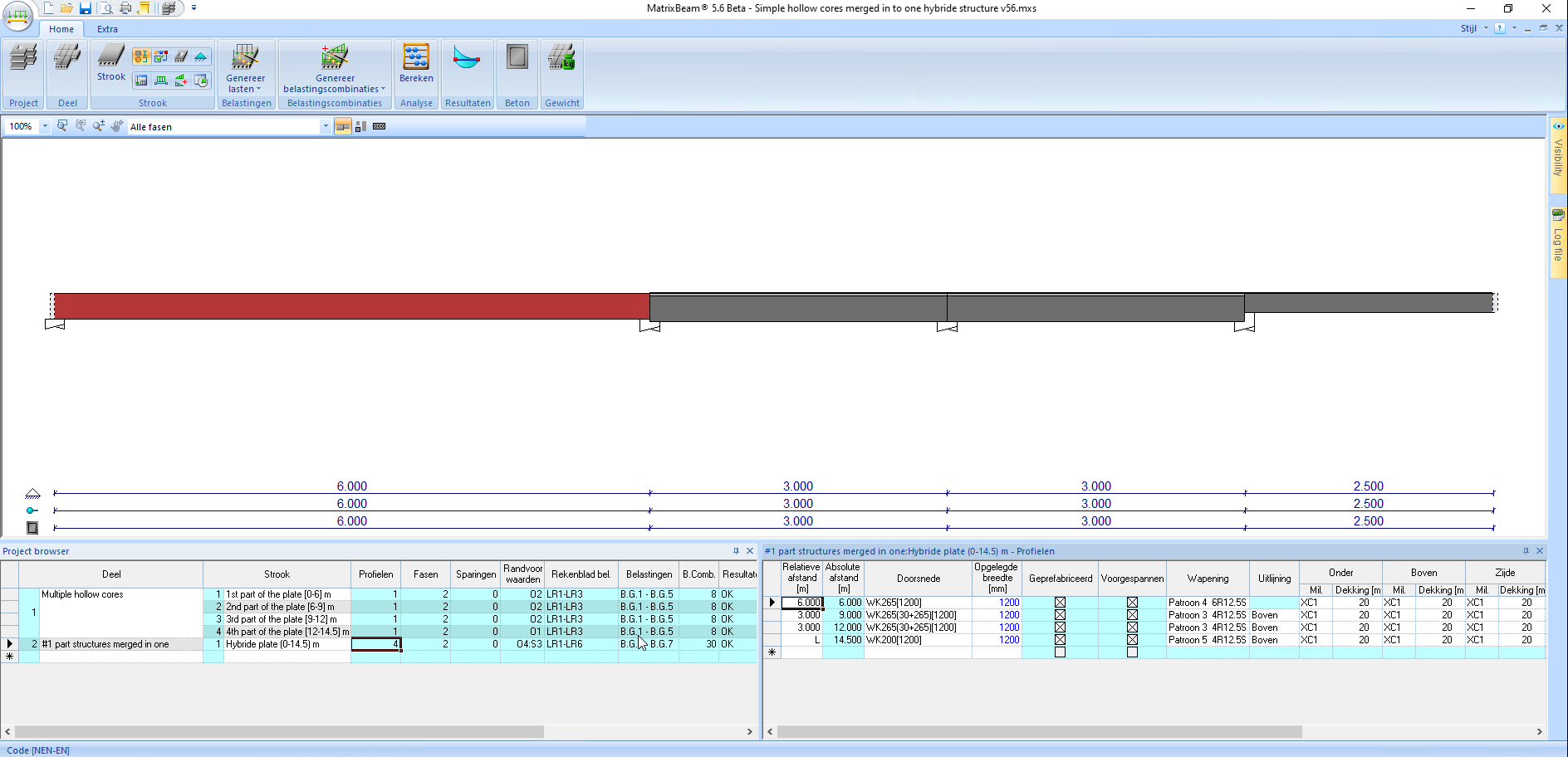Viewport: 1568px width, 757px height.
Task: Open the help question mark button
Action: (x=1499, y=28)
